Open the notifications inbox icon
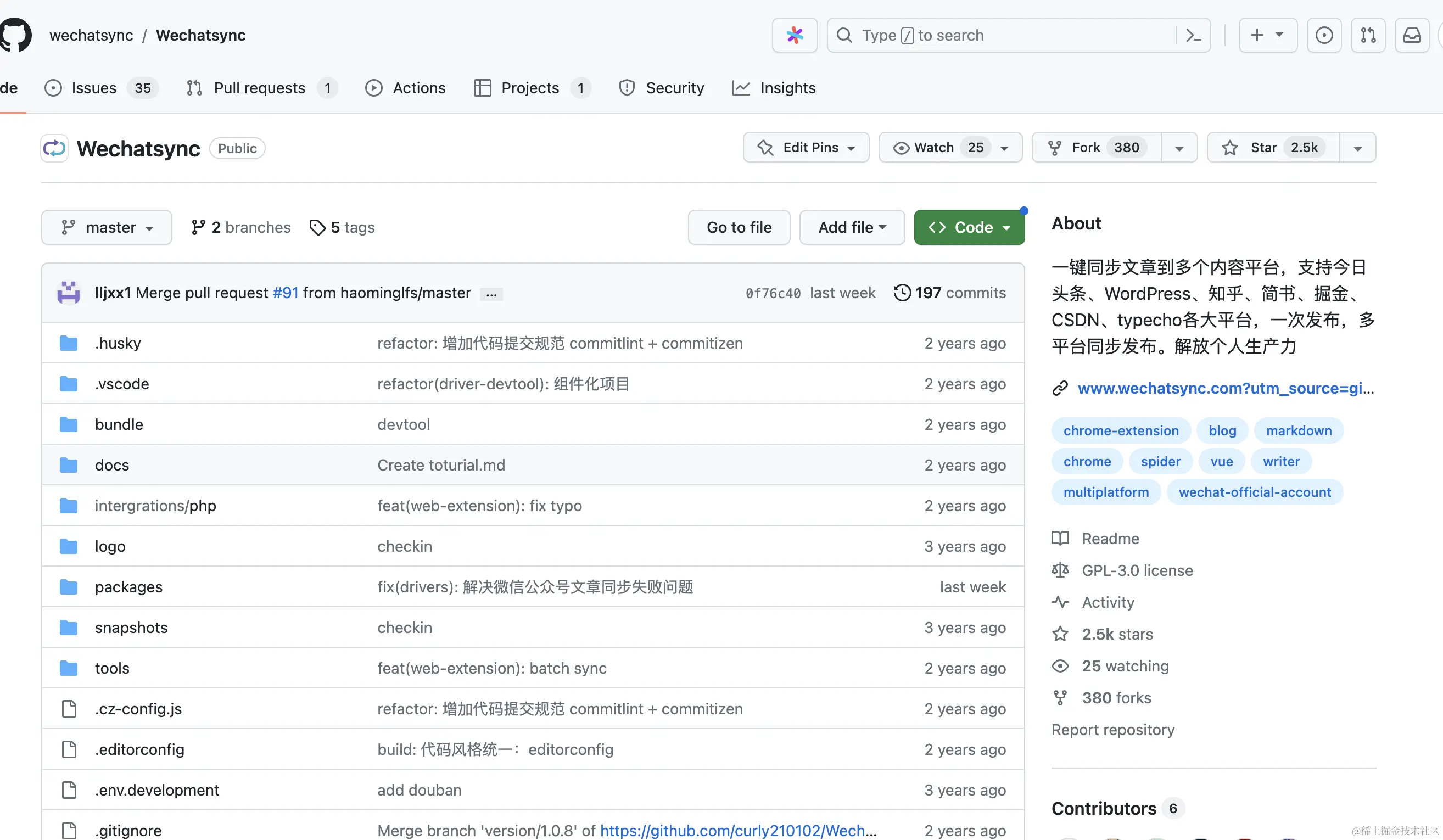The width and height of the screenshot is (1443, 840). point(1412,35)
